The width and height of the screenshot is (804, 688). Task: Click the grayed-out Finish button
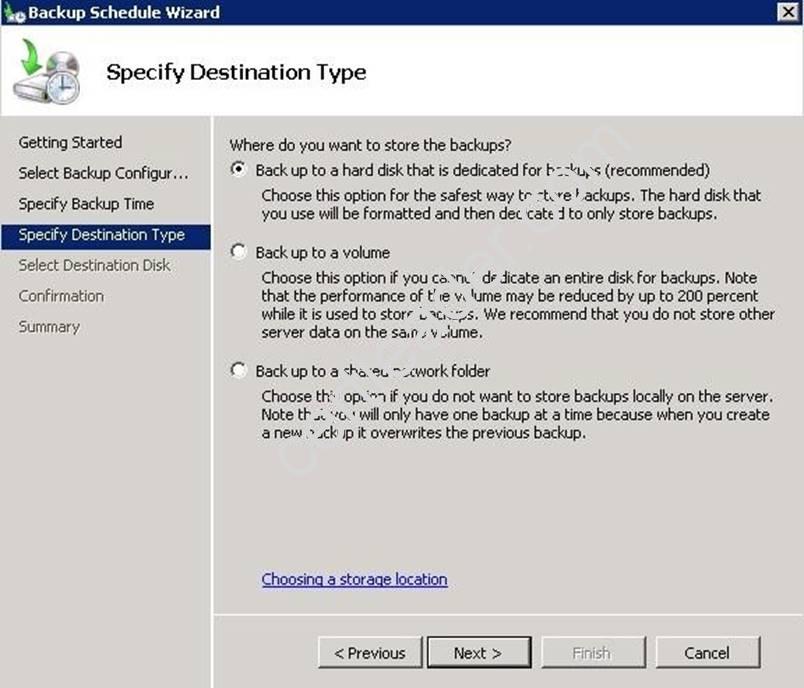591,653
